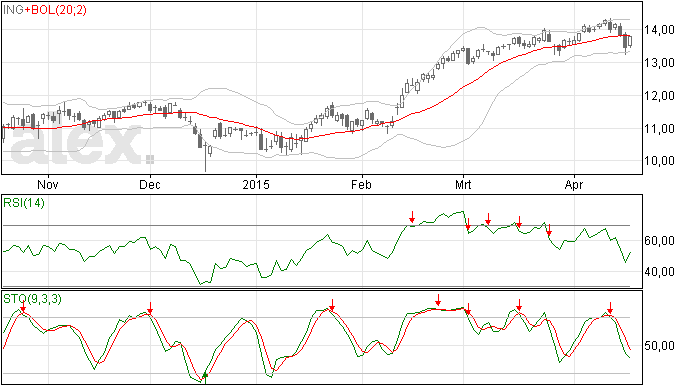Select the STO(9,3,3) indicator label
Viewport: 690px width, 387px height.
tap(32, 299)
